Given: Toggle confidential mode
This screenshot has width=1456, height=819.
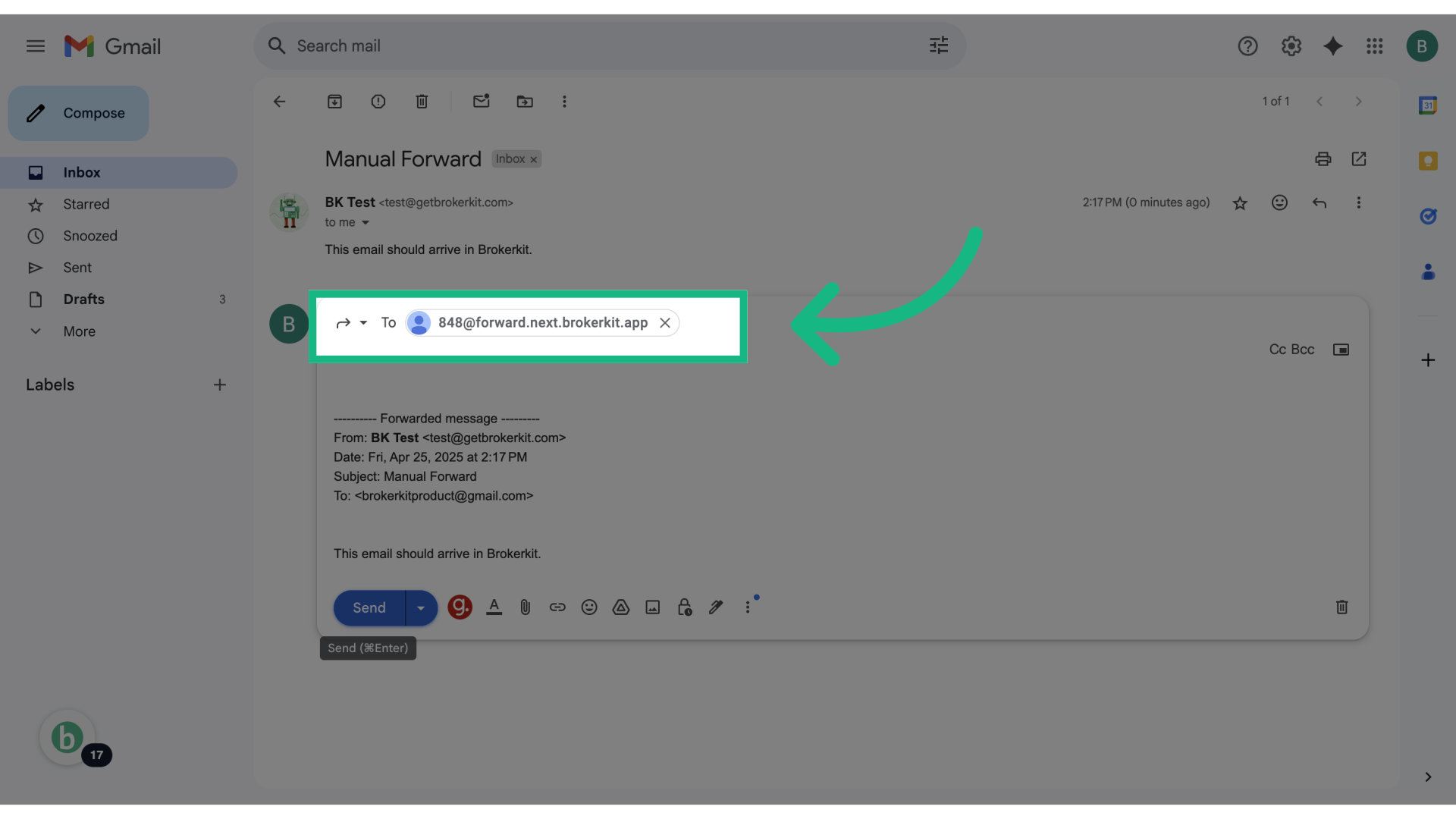Looking at the screenshot, I should (x=685, y=607).
